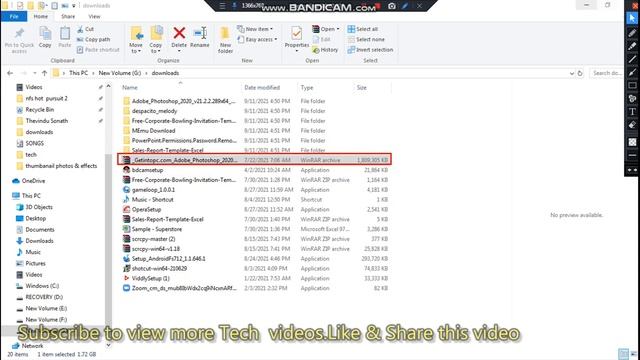
Task: Open RECOVERY (D:) drive
Action: pyautogui.click(x=44, y=297)
